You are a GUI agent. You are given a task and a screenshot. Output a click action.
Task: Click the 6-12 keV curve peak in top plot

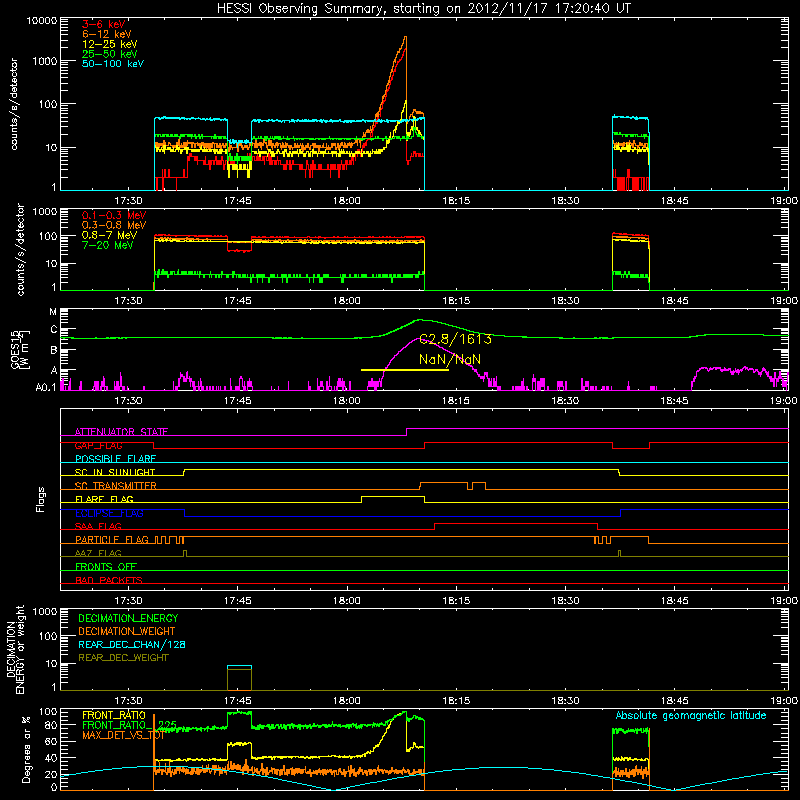pyautogui.click(x=405, y=37)
